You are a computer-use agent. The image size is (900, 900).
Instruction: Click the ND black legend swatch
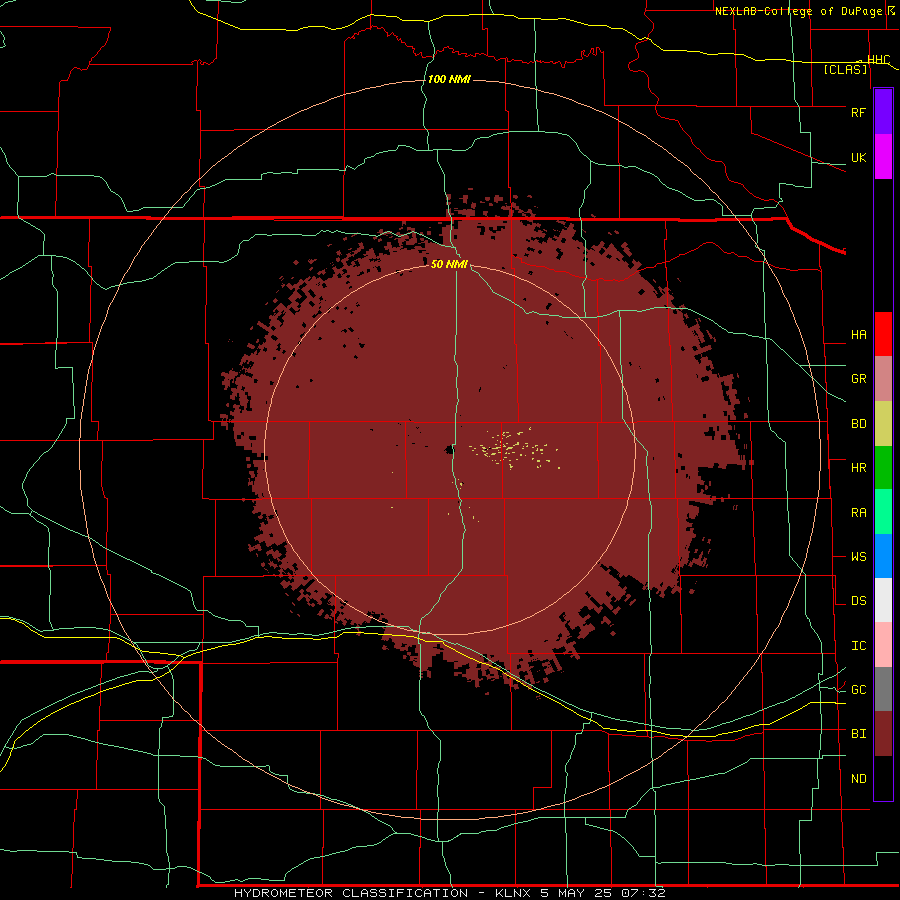[883, 778]
